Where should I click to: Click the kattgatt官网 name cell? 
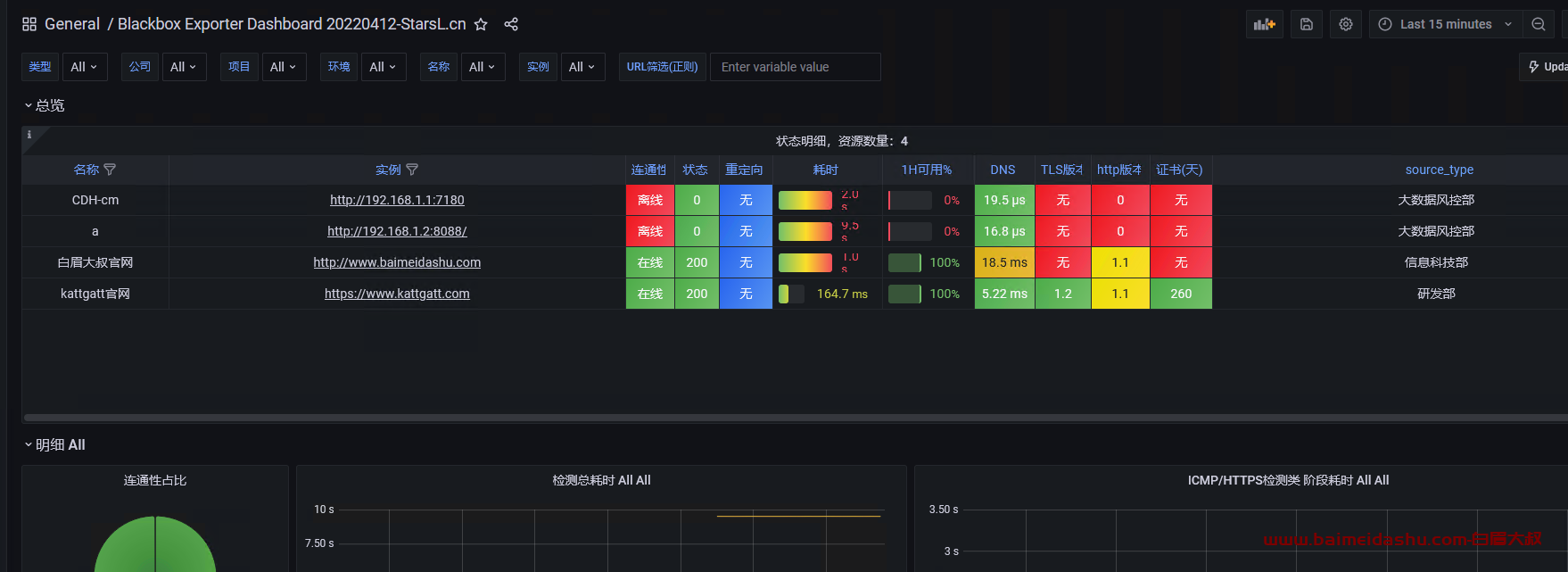tap(95, 294)
